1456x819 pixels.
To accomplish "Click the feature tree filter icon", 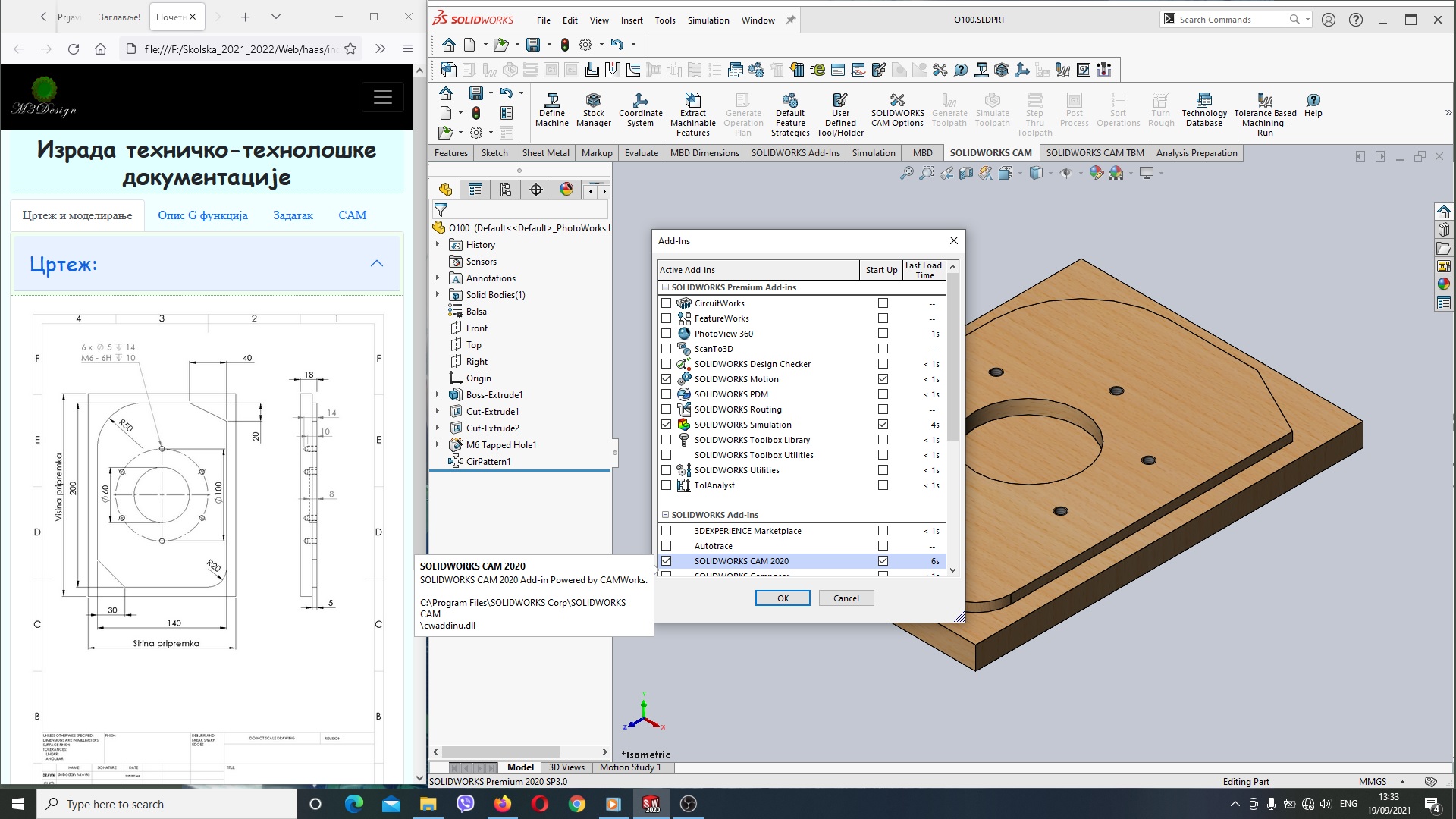I will pyautogui.click(x=441, y=210).
